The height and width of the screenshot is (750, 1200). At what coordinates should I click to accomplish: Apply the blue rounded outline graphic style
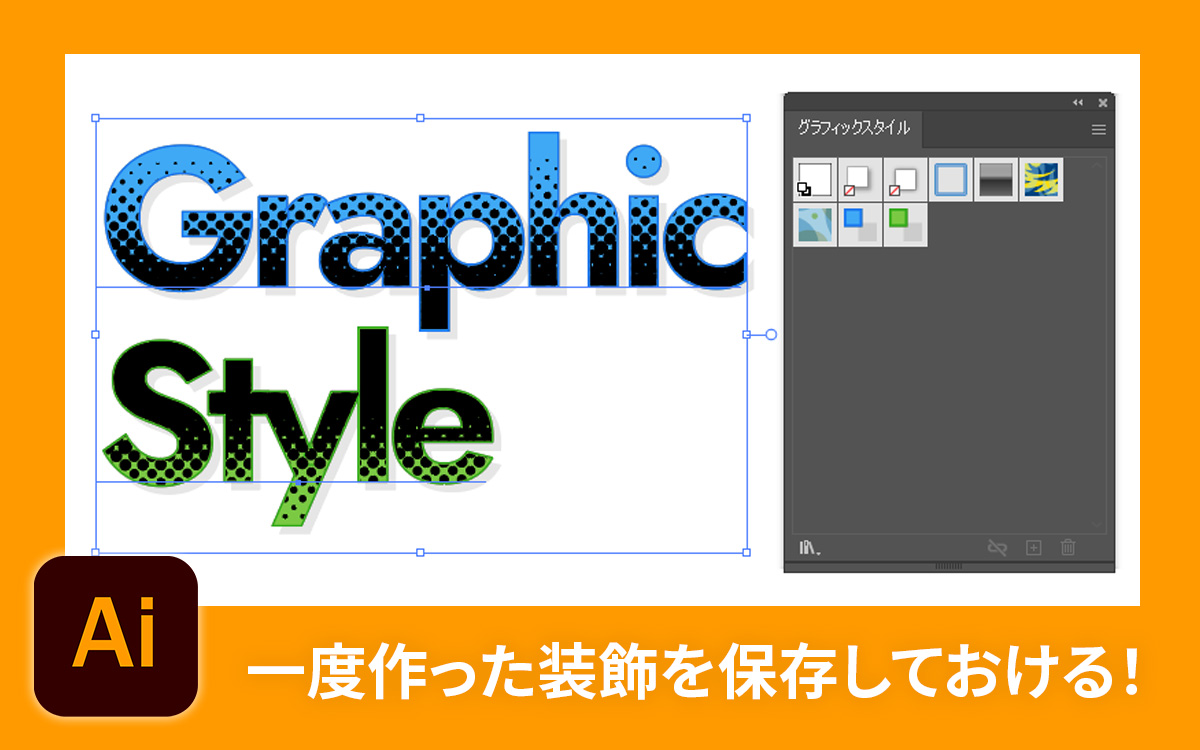950,179
